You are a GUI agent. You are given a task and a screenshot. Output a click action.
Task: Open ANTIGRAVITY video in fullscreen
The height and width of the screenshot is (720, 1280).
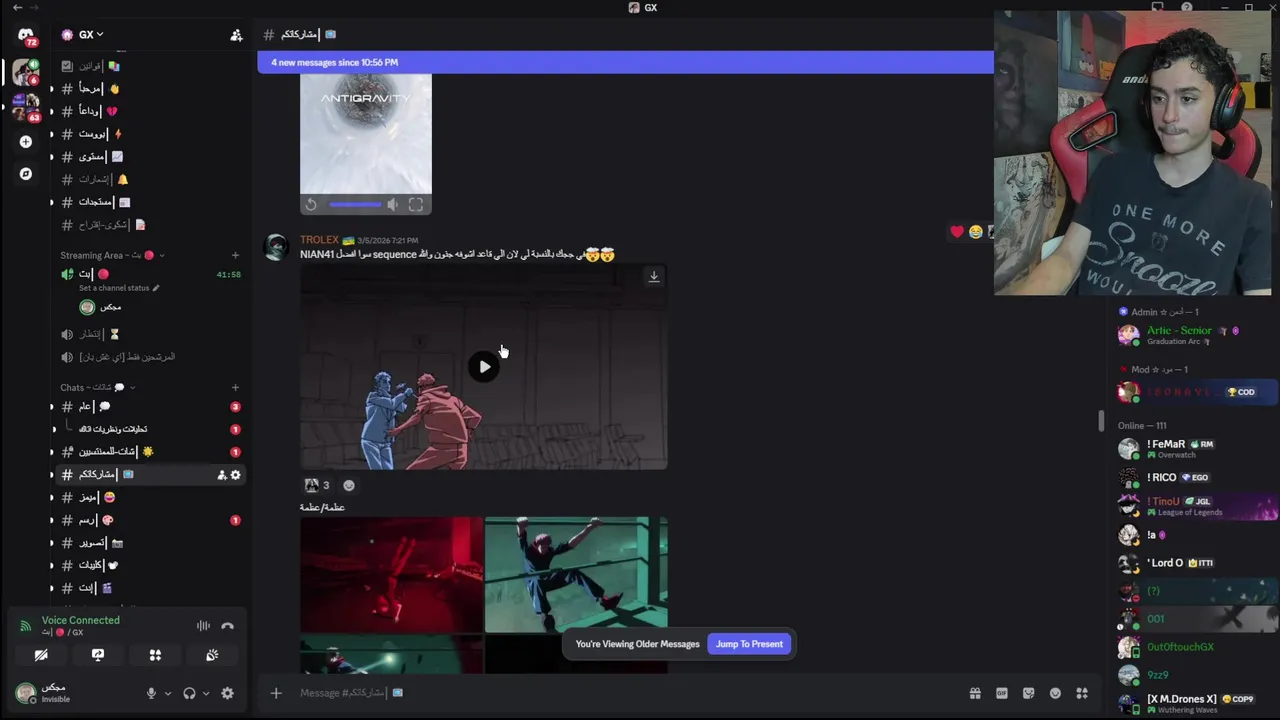416,205
